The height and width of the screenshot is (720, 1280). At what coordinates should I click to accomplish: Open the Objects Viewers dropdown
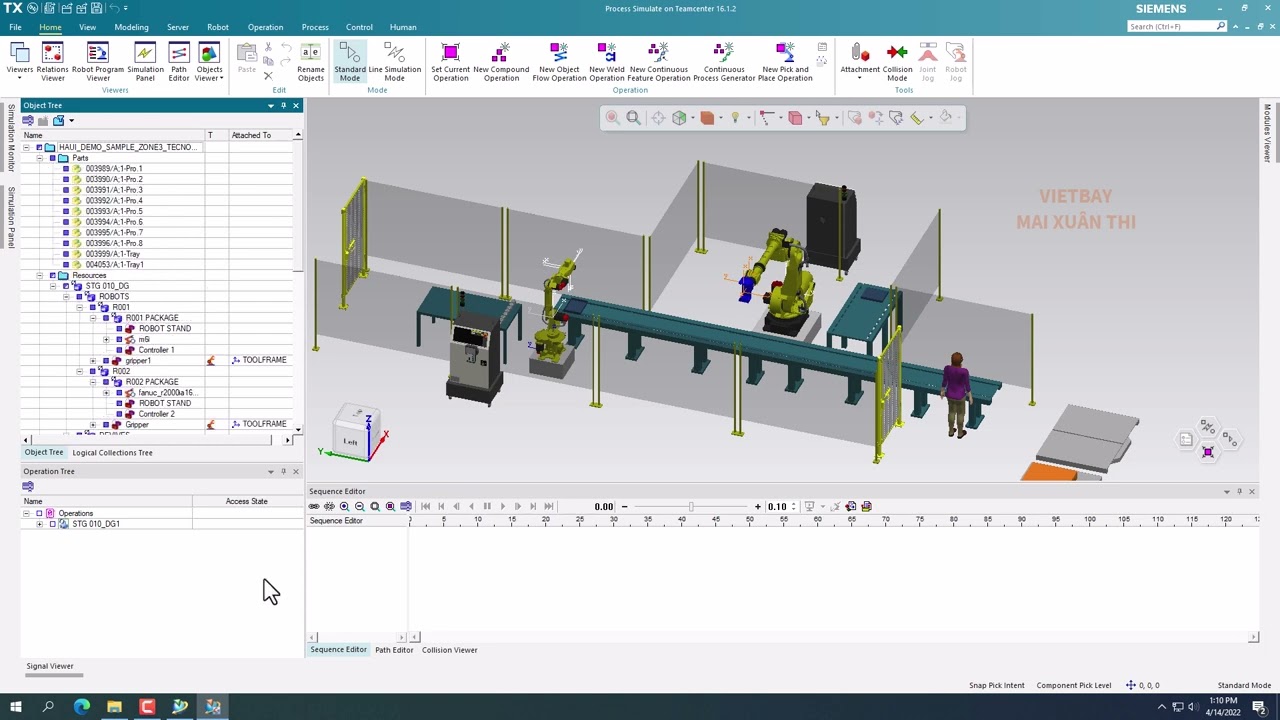(209, 62)
